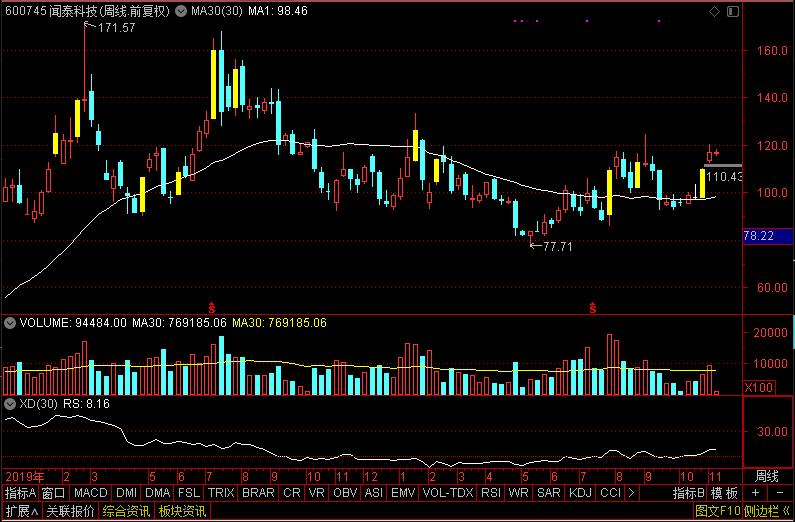Switch to the DMI indicator
795x522 pixels.
point(126,493)
